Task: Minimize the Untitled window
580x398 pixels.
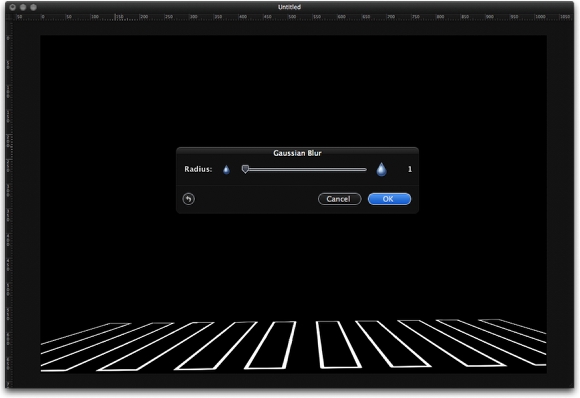Action: [23, 7]
